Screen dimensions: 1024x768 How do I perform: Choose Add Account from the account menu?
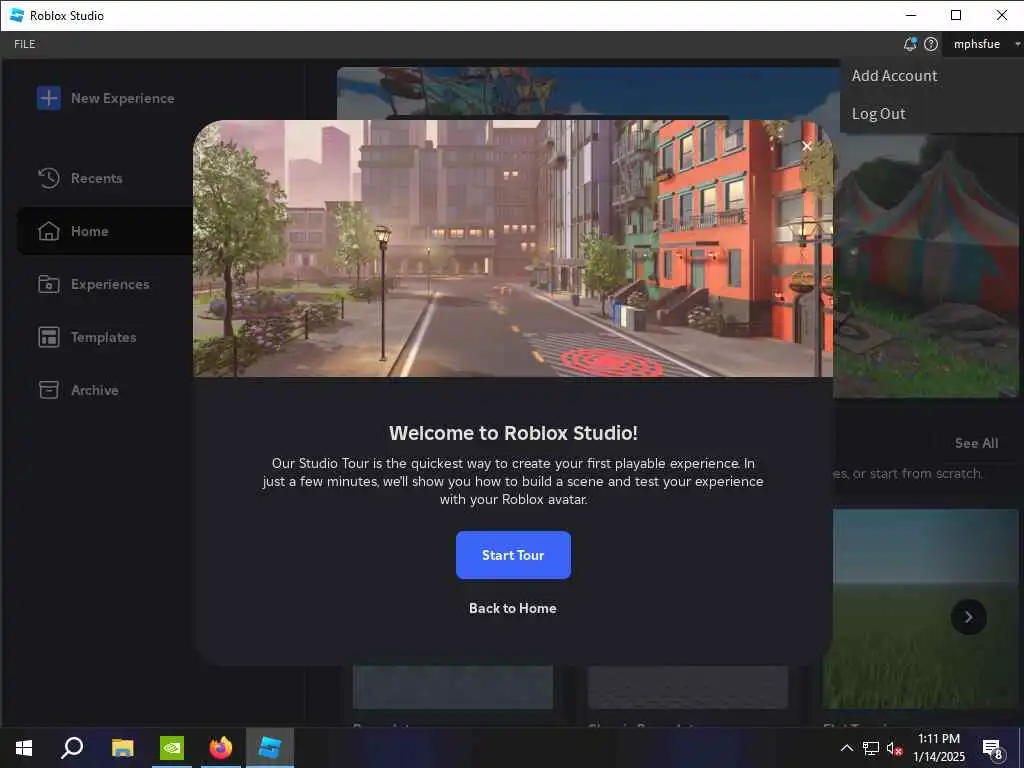pyautogui.click(x=894, y=76)
